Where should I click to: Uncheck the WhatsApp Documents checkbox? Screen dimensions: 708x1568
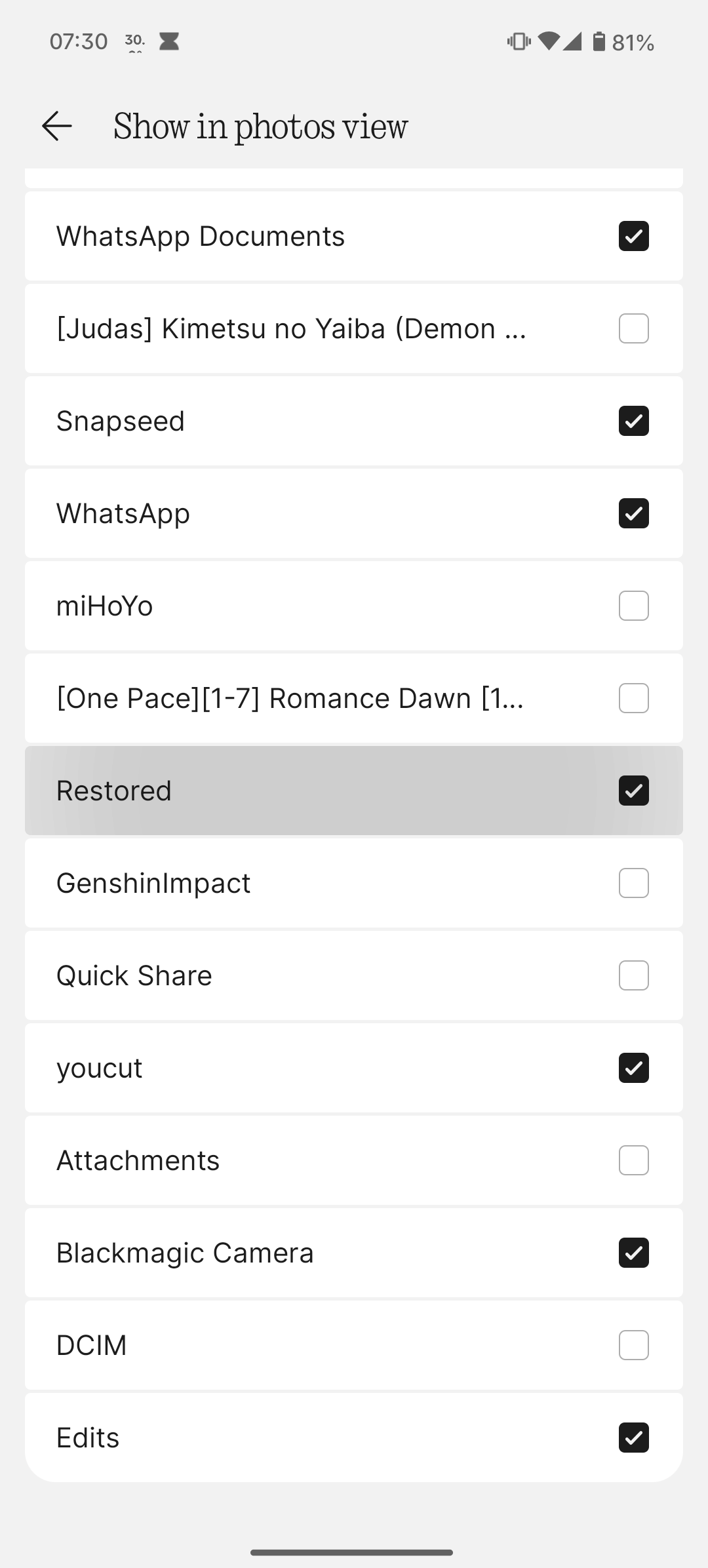pos(633,236)
